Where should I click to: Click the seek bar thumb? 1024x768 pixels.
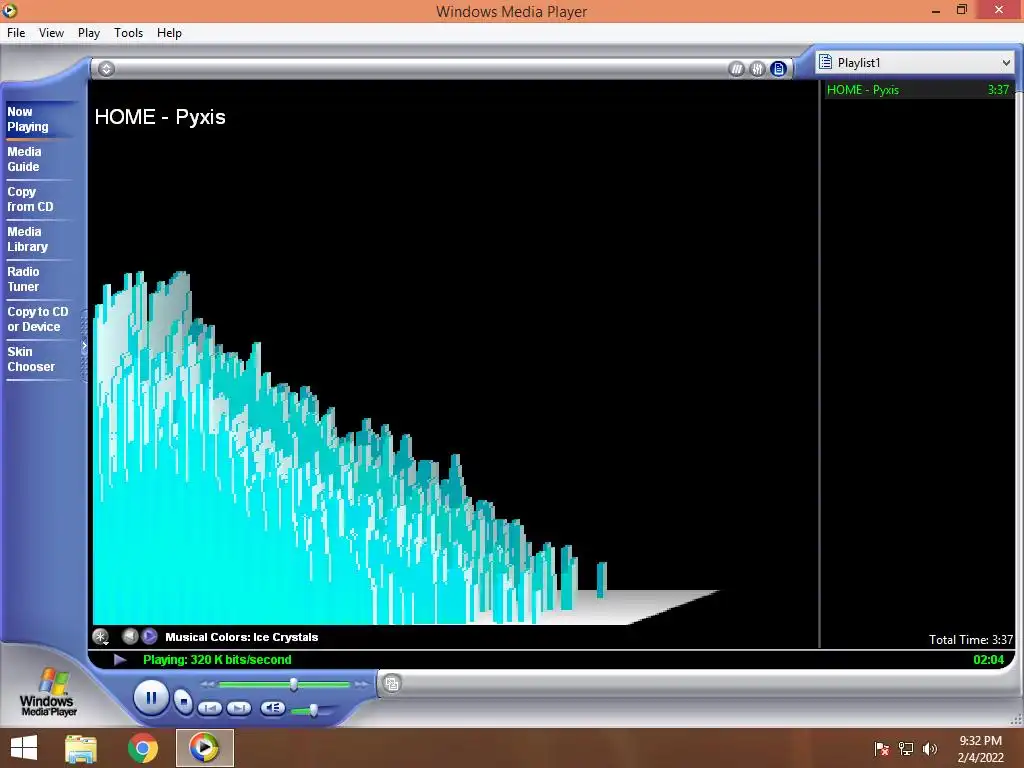[x=293, y=684]
